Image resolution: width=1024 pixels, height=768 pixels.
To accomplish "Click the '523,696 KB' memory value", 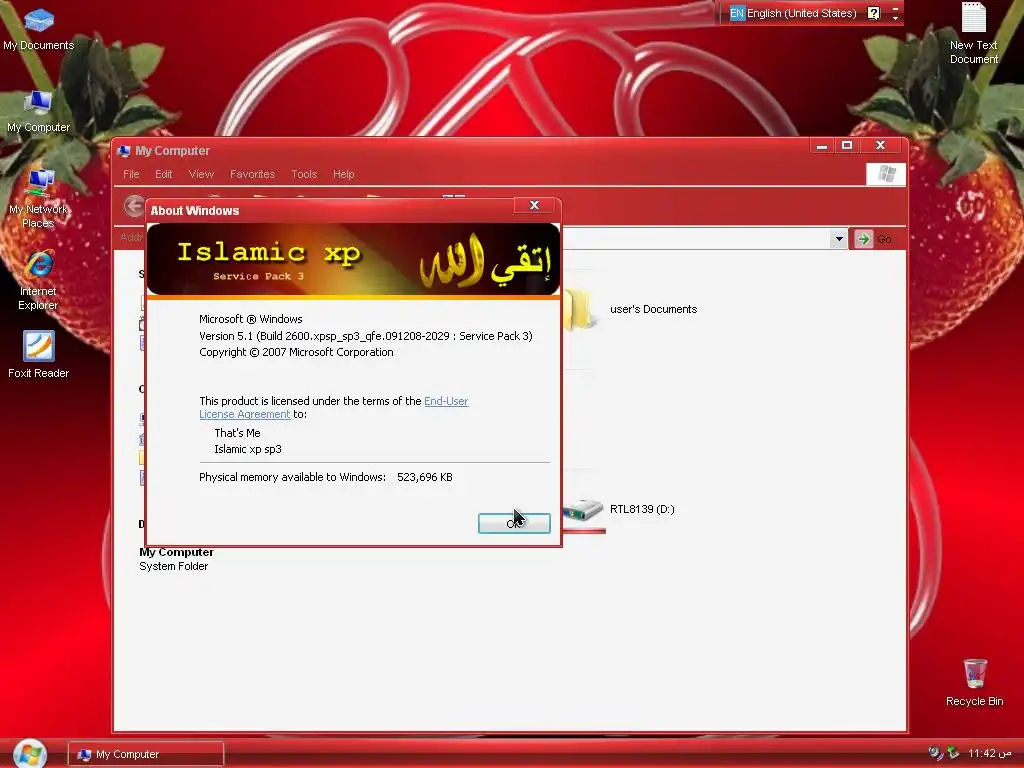I will click(x=424, y=477).
